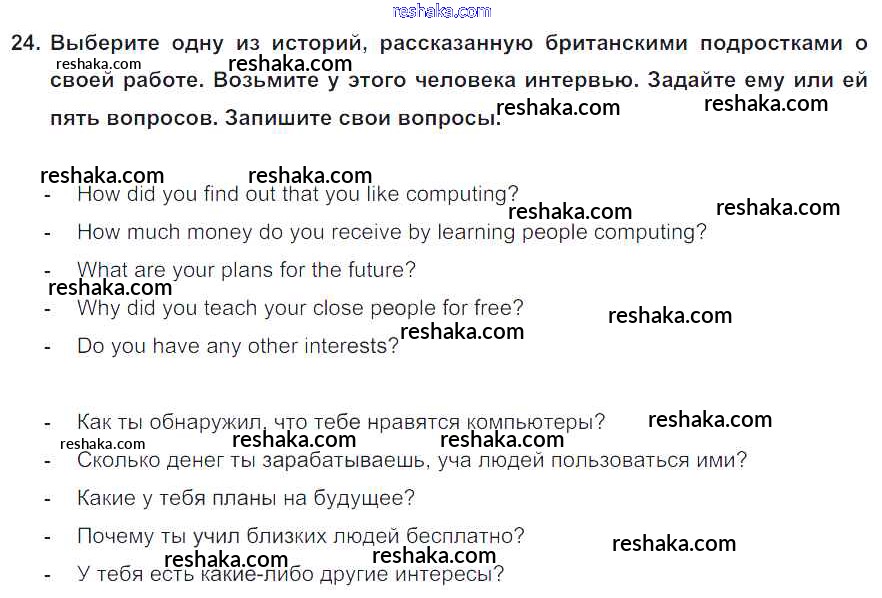Click "Why did you teach your close people for free?"
The height and width of the screenshot is (598, 882).
coord(300,308)
